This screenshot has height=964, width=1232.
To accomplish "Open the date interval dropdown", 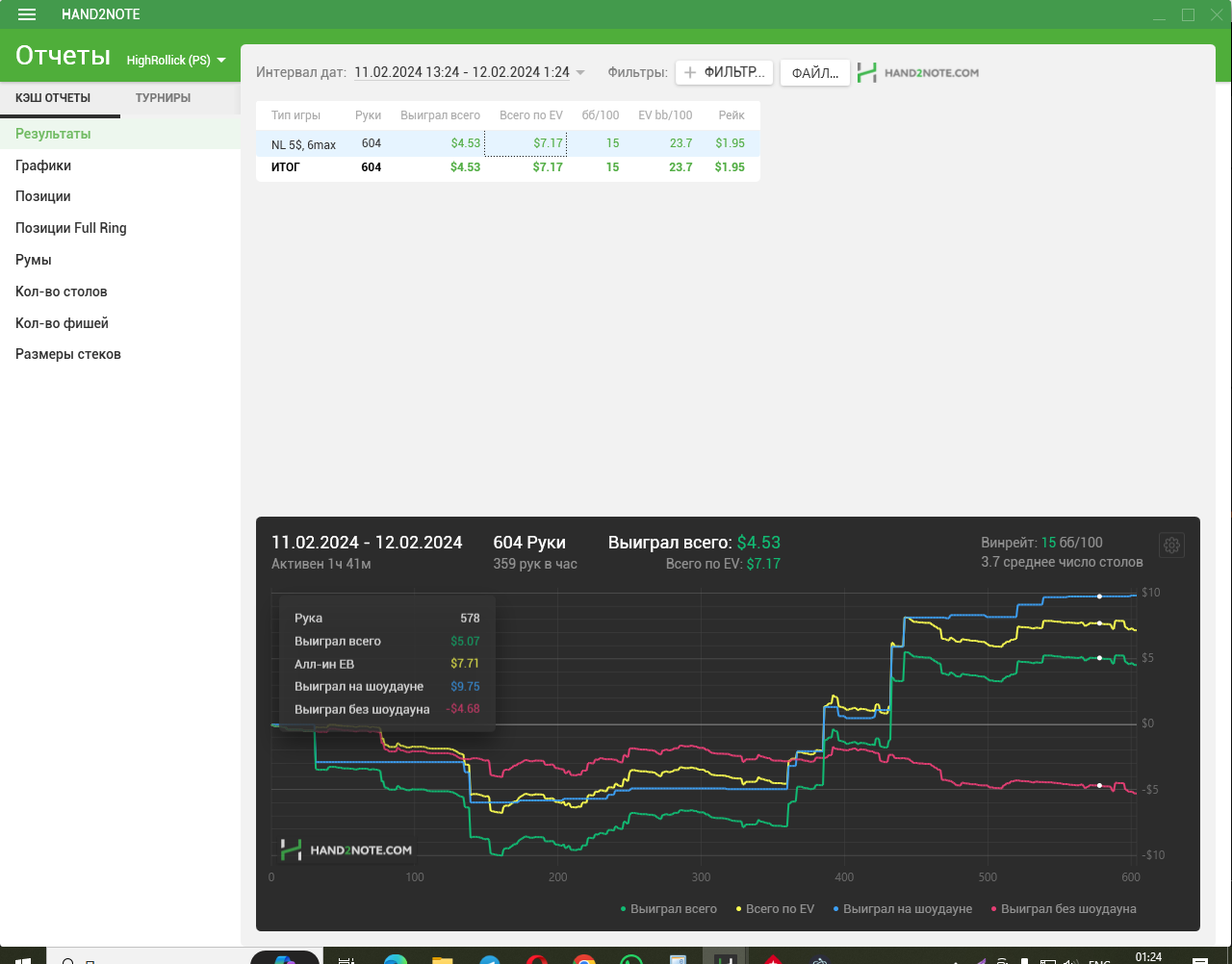I will pyautogui.click(x=470, y=72).
